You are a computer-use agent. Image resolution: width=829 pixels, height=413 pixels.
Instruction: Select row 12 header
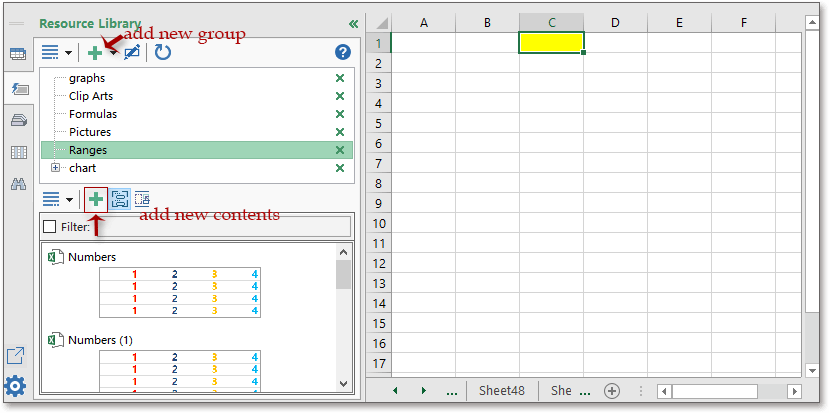click(378, 263)
